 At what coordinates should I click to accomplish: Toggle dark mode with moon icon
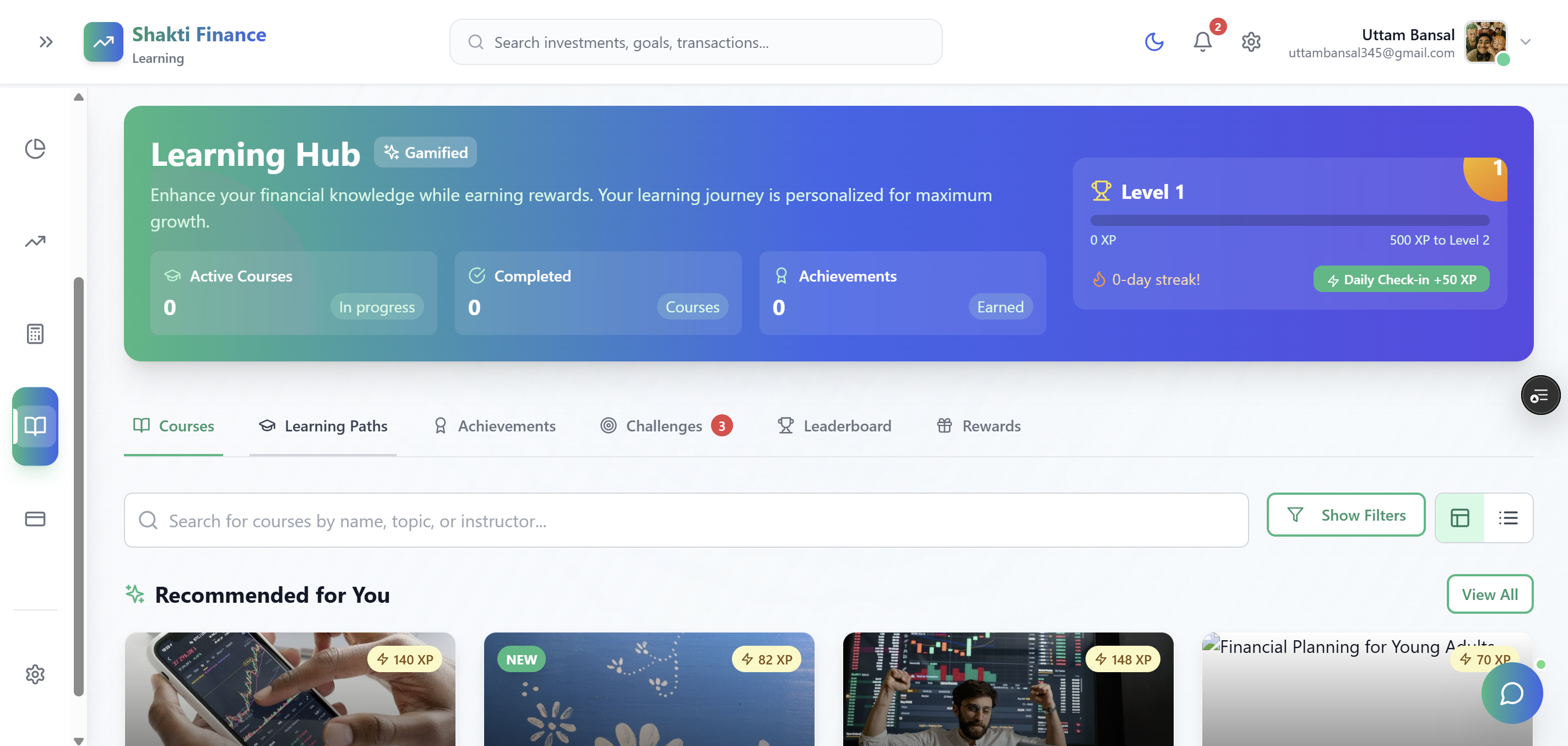tap(1153, 42)
